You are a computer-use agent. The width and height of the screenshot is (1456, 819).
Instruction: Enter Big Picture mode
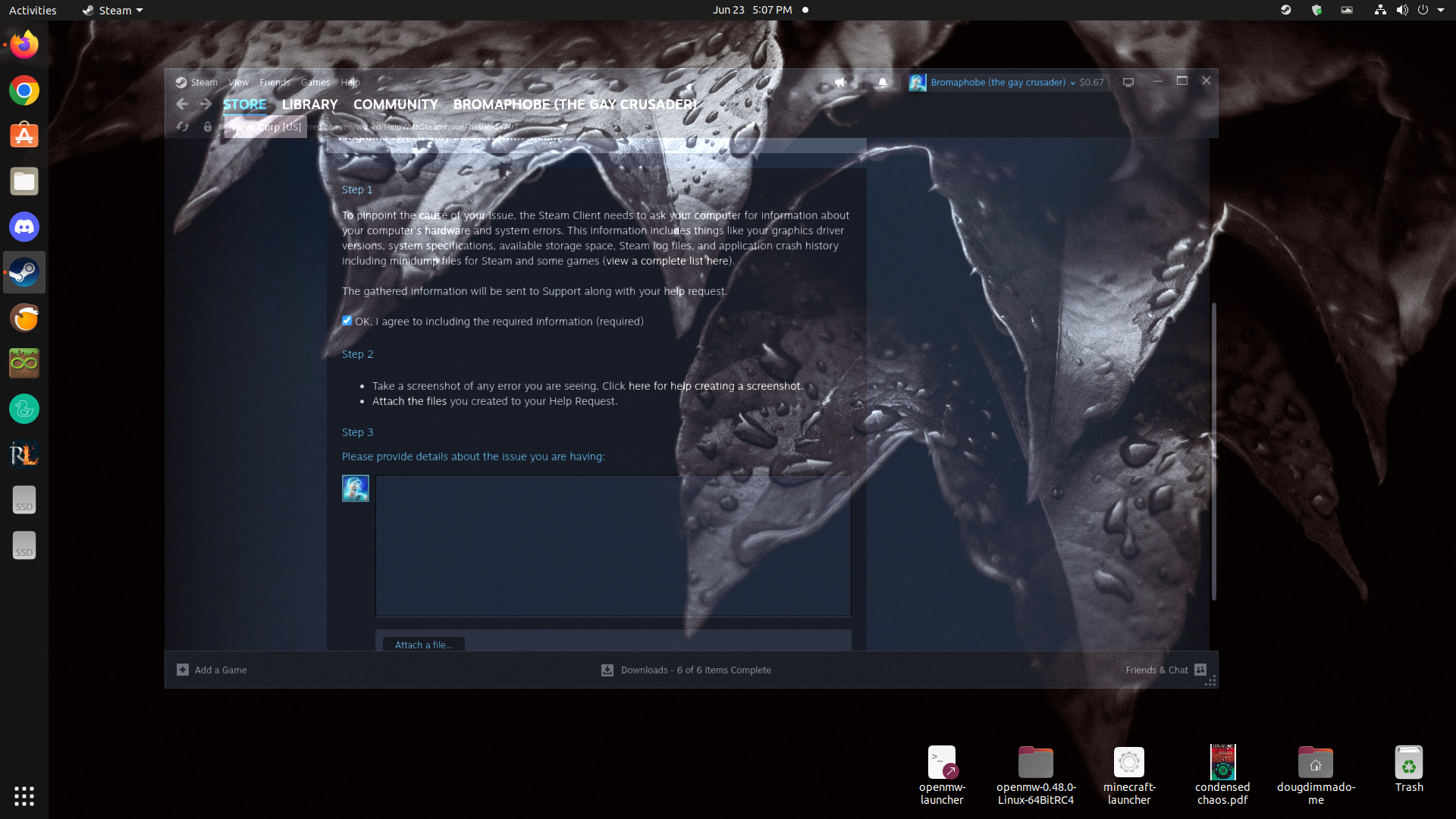[1128, 82]
